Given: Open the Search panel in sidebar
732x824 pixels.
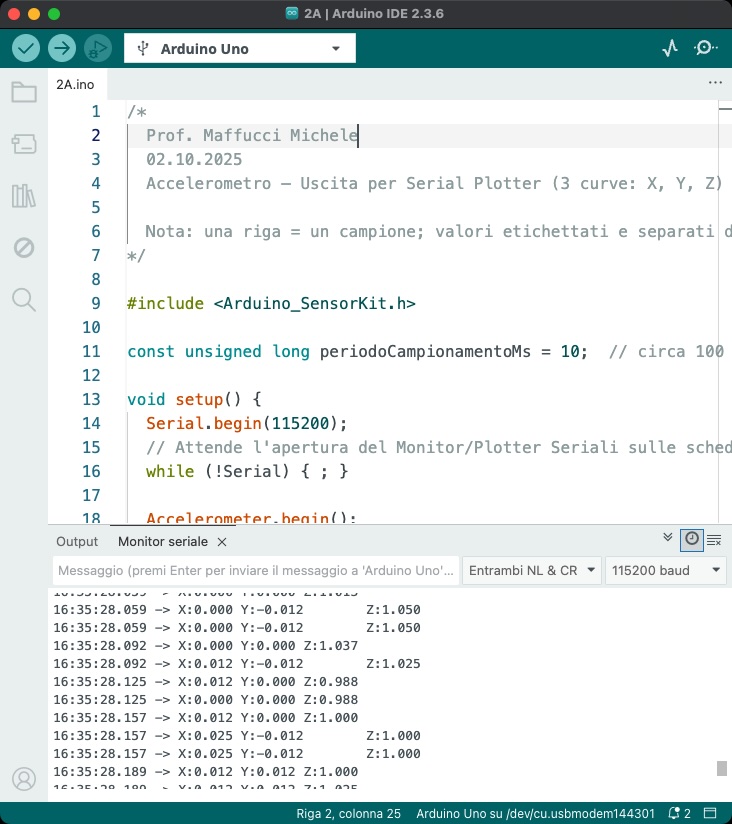Looking at the screenshot, I should 24,299.
